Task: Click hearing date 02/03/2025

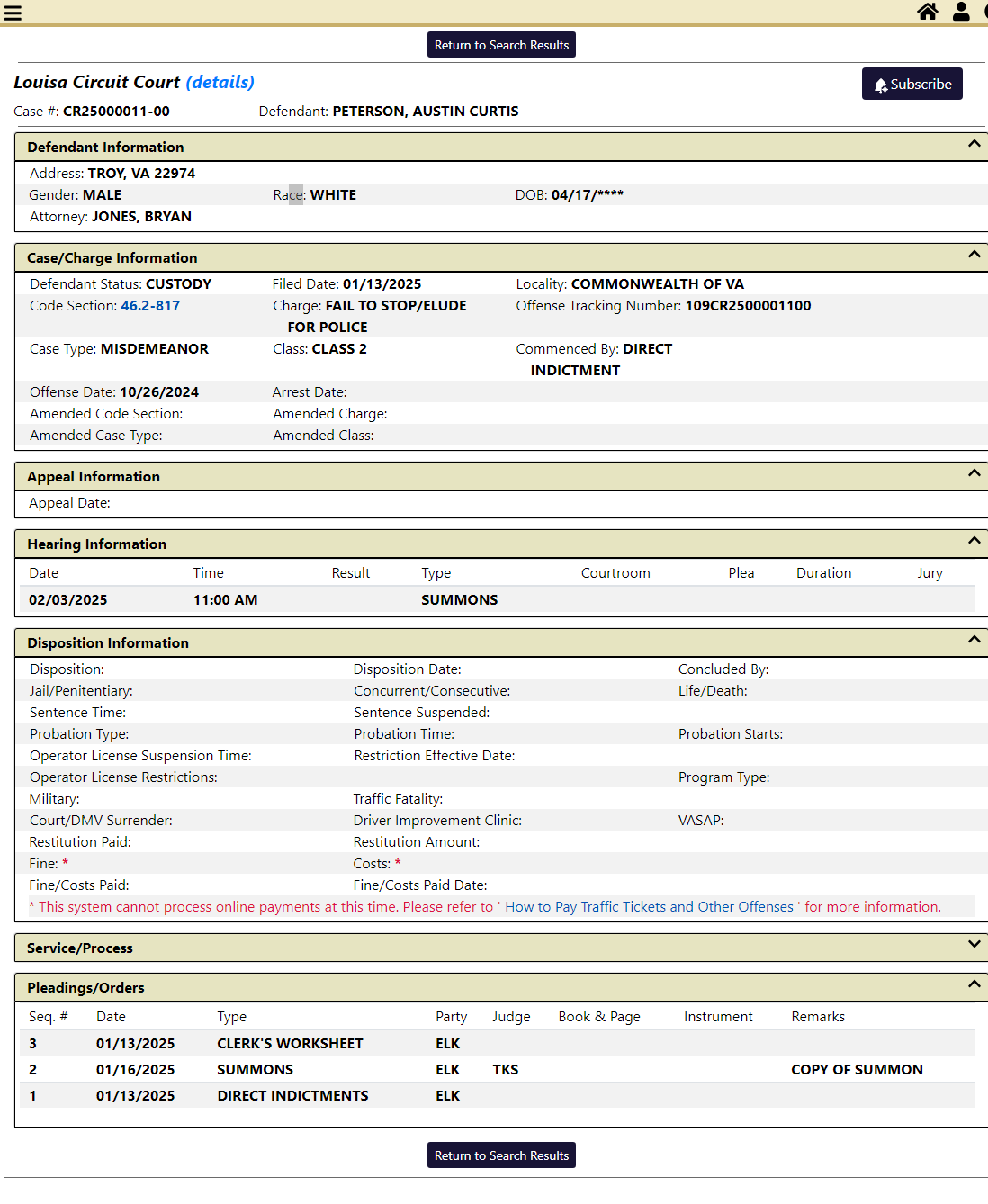Action: click(68, 600)
